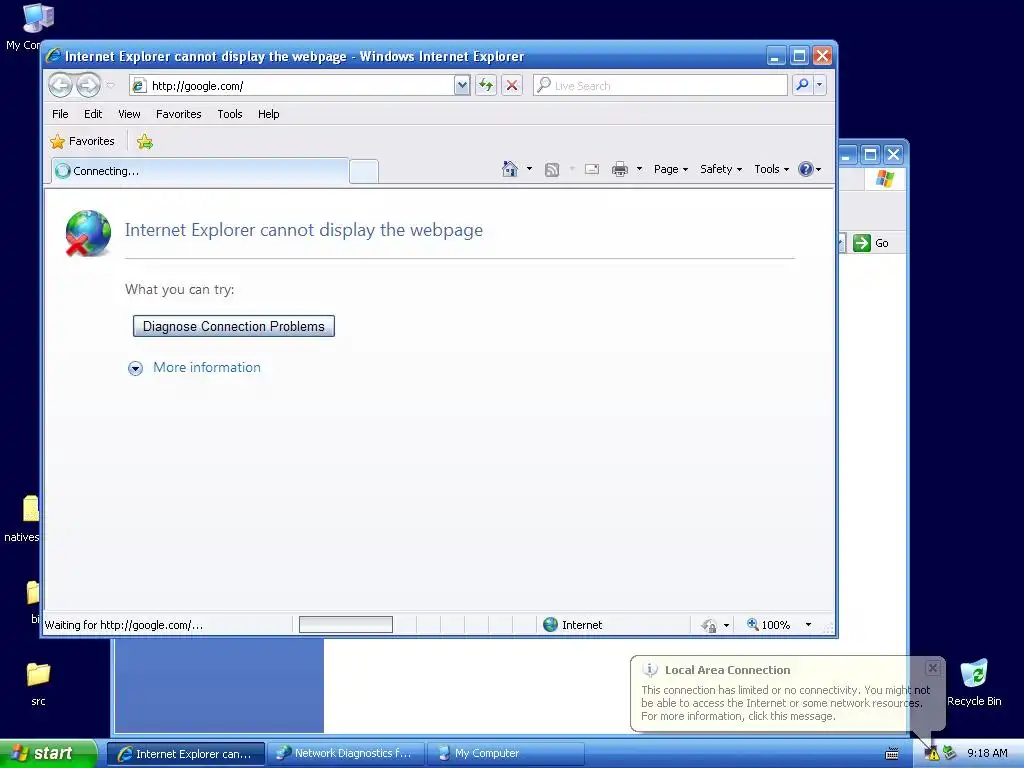1024x768 pixels.
Task: Select the Recycle Bin desktop icon
Action: pos(974,683)
